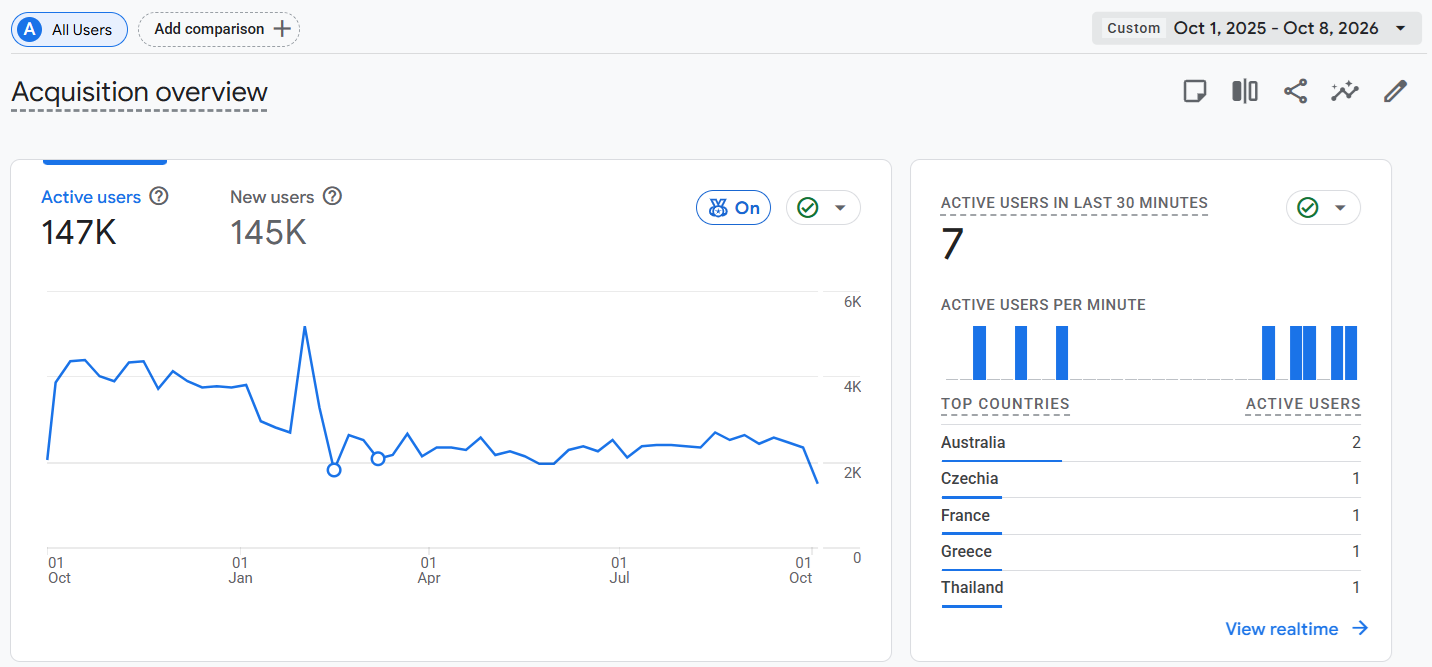Click the Thailand country row

1151,588
